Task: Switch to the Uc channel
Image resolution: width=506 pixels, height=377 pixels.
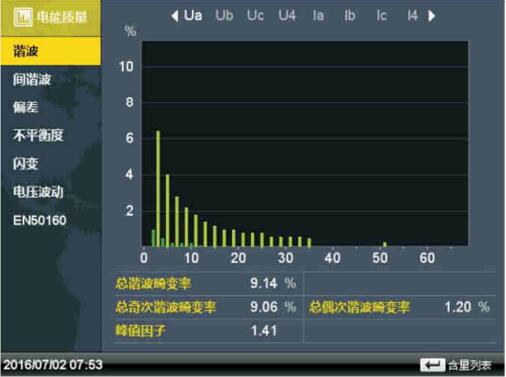Action: [x=255, y=15]
